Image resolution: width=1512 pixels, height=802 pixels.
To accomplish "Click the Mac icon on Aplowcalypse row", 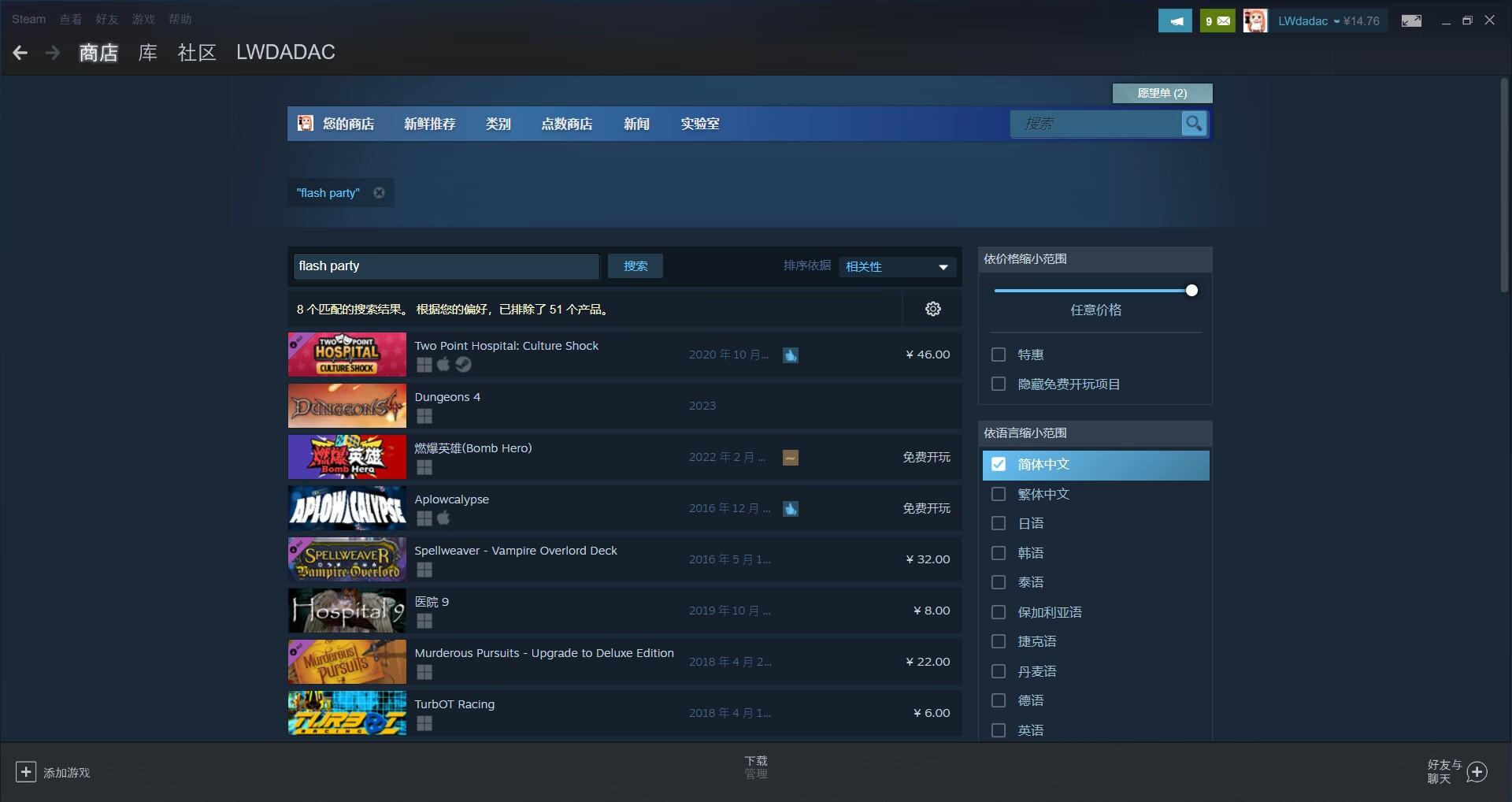I will pyautogui.click(x=443, y=518).
